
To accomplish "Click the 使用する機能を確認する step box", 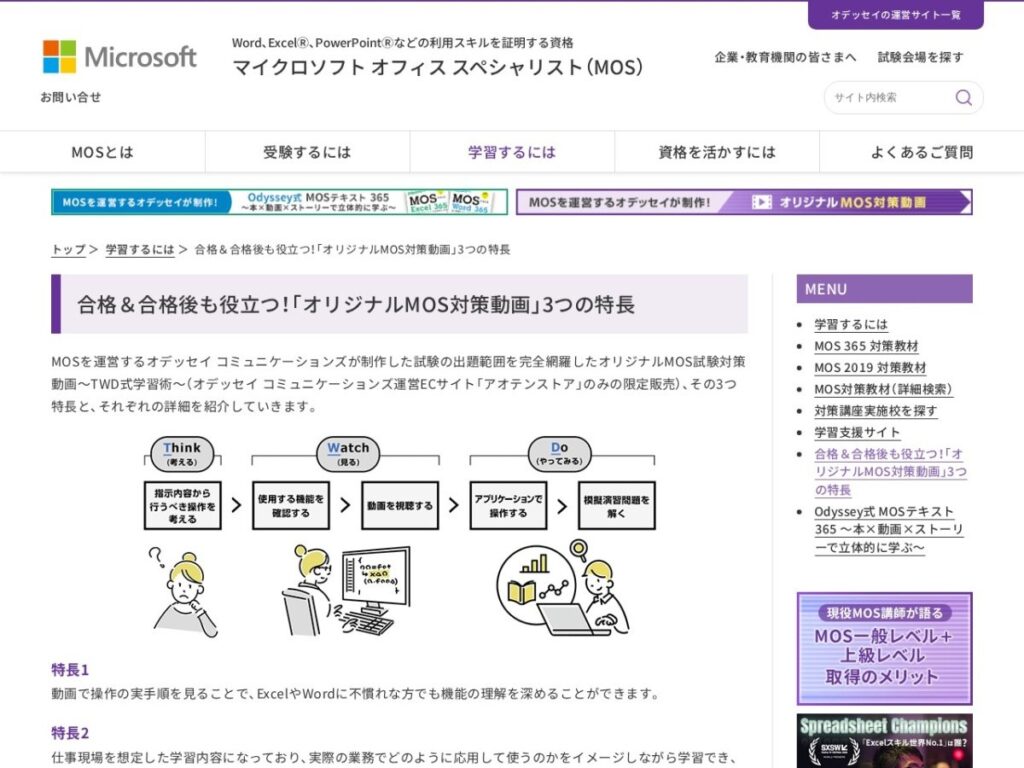I will (291, 505).
